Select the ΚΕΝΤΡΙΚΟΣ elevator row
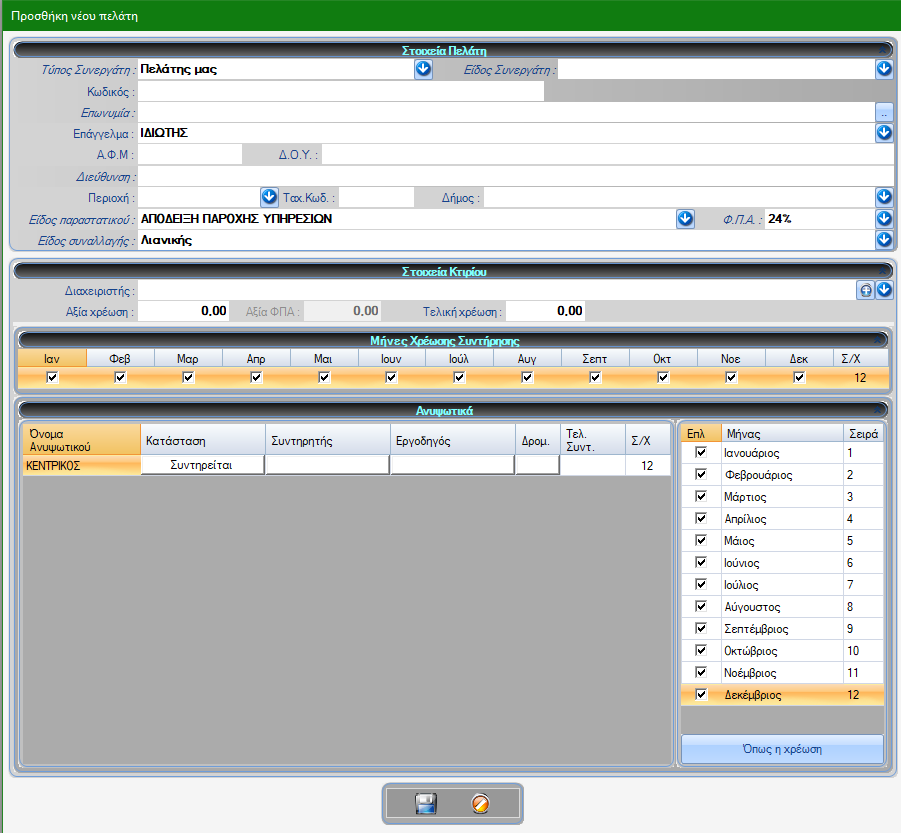Viewport: 901px width, 833px height. tap(81, 465)
